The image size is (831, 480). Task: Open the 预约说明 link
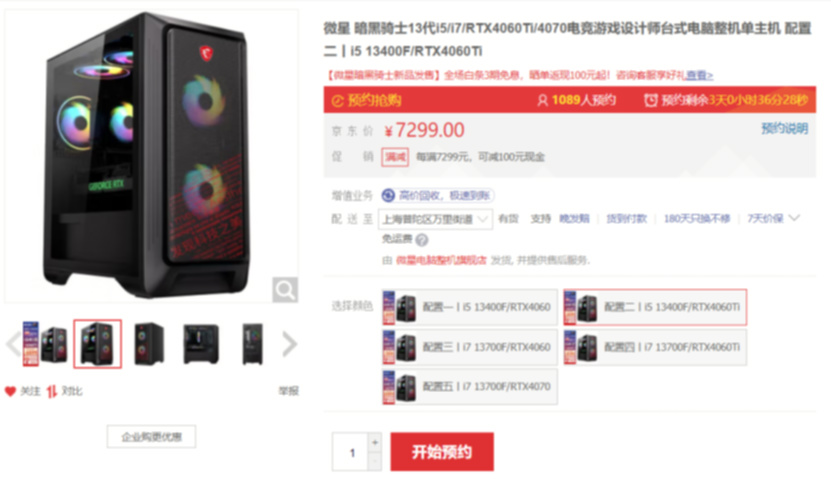784,128
